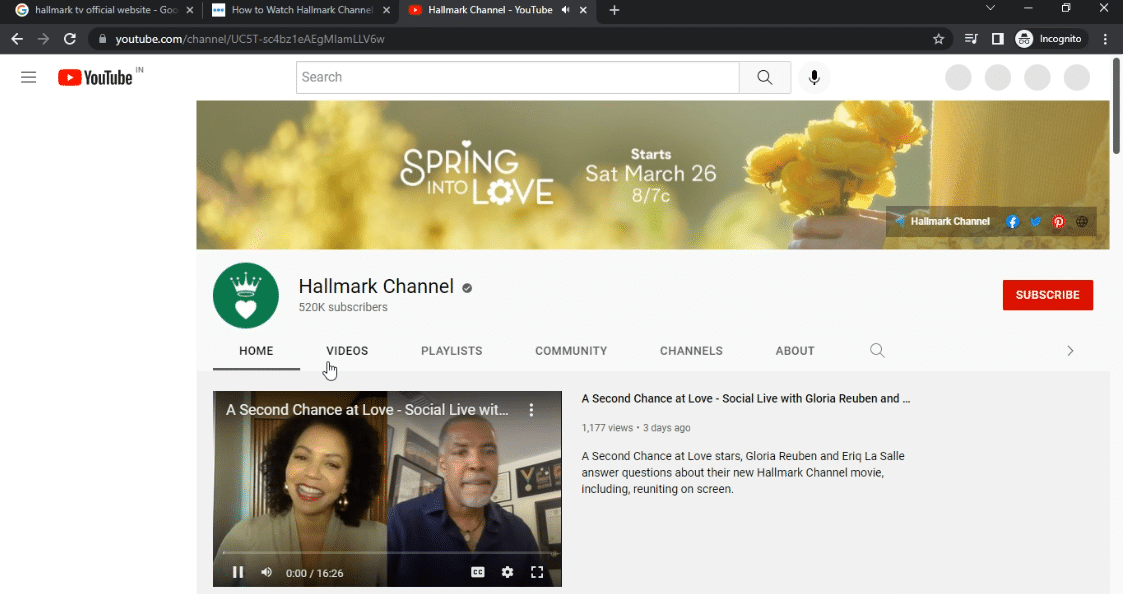The width and height of the screenshot is (1123, 594).
Task: Click the verified badge next to Hallmark Channel
Action: 467,288
